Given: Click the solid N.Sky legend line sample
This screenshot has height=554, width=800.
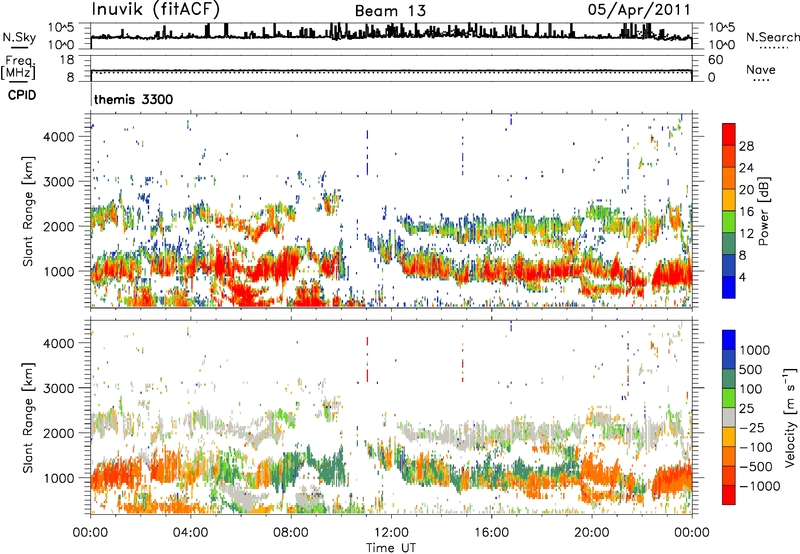Looking at the screenshot, I should tap(19, 47).
